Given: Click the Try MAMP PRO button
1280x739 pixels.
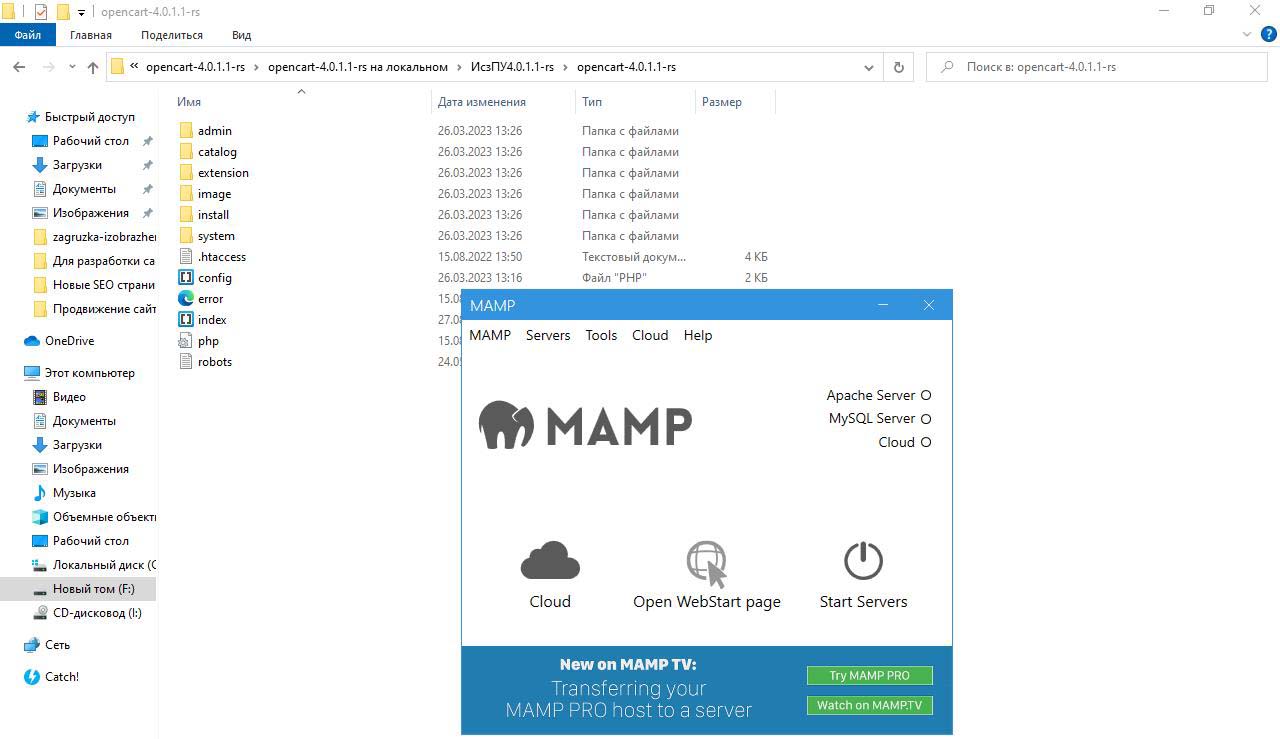Looking at the screenshot, I should pyautogui.click(x=869, y=675).
